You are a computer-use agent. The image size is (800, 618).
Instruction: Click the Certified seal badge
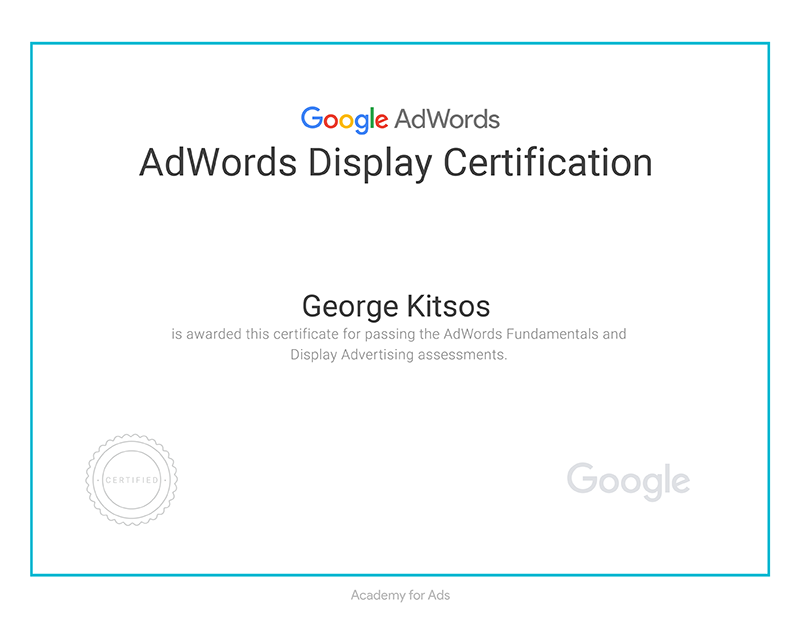click(x=132, y=480)
